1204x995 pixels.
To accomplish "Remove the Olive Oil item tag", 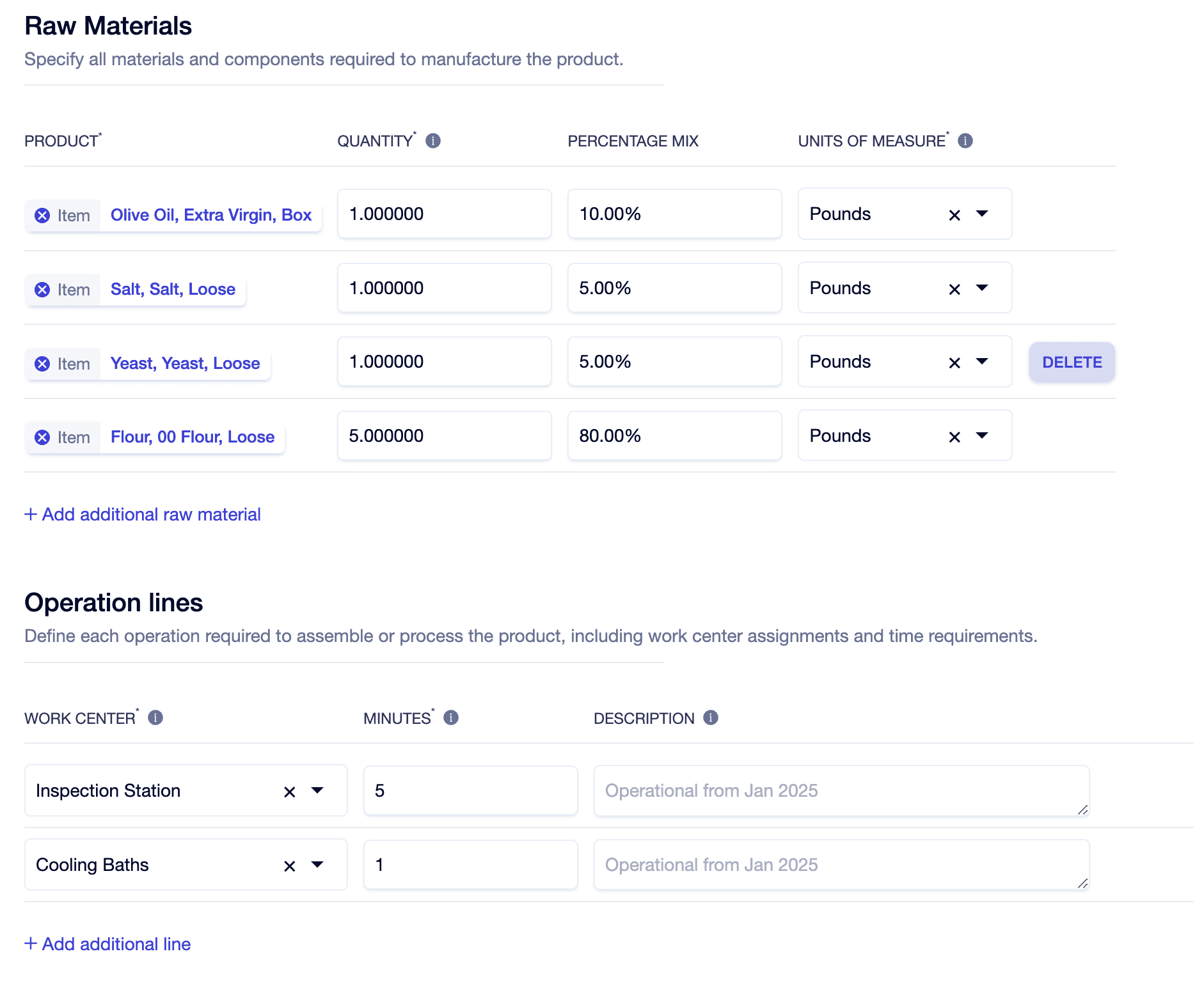I will pos(42,215).
